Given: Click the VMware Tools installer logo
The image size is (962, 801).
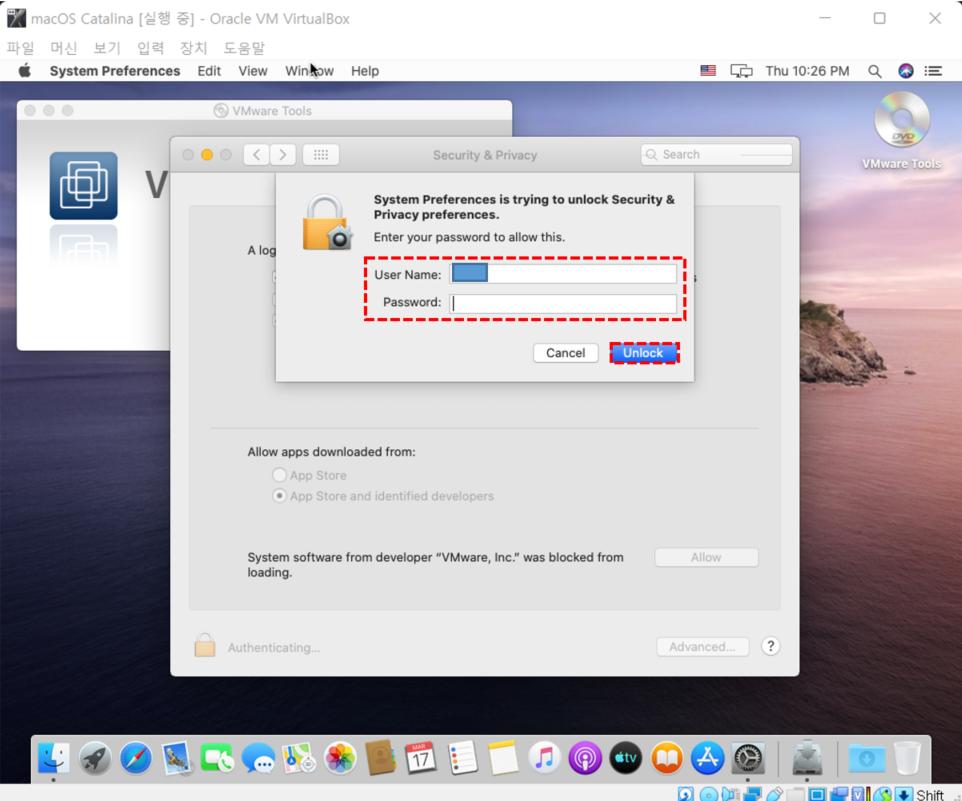Looking at the screenshot, I should pos(83,186).
